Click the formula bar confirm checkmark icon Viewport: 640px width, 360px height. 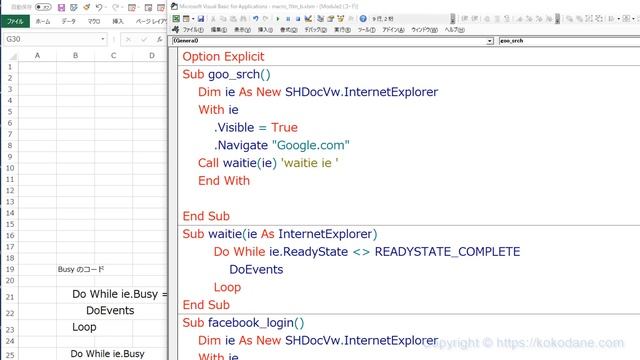pyautogui.click(x=144, y=39)
